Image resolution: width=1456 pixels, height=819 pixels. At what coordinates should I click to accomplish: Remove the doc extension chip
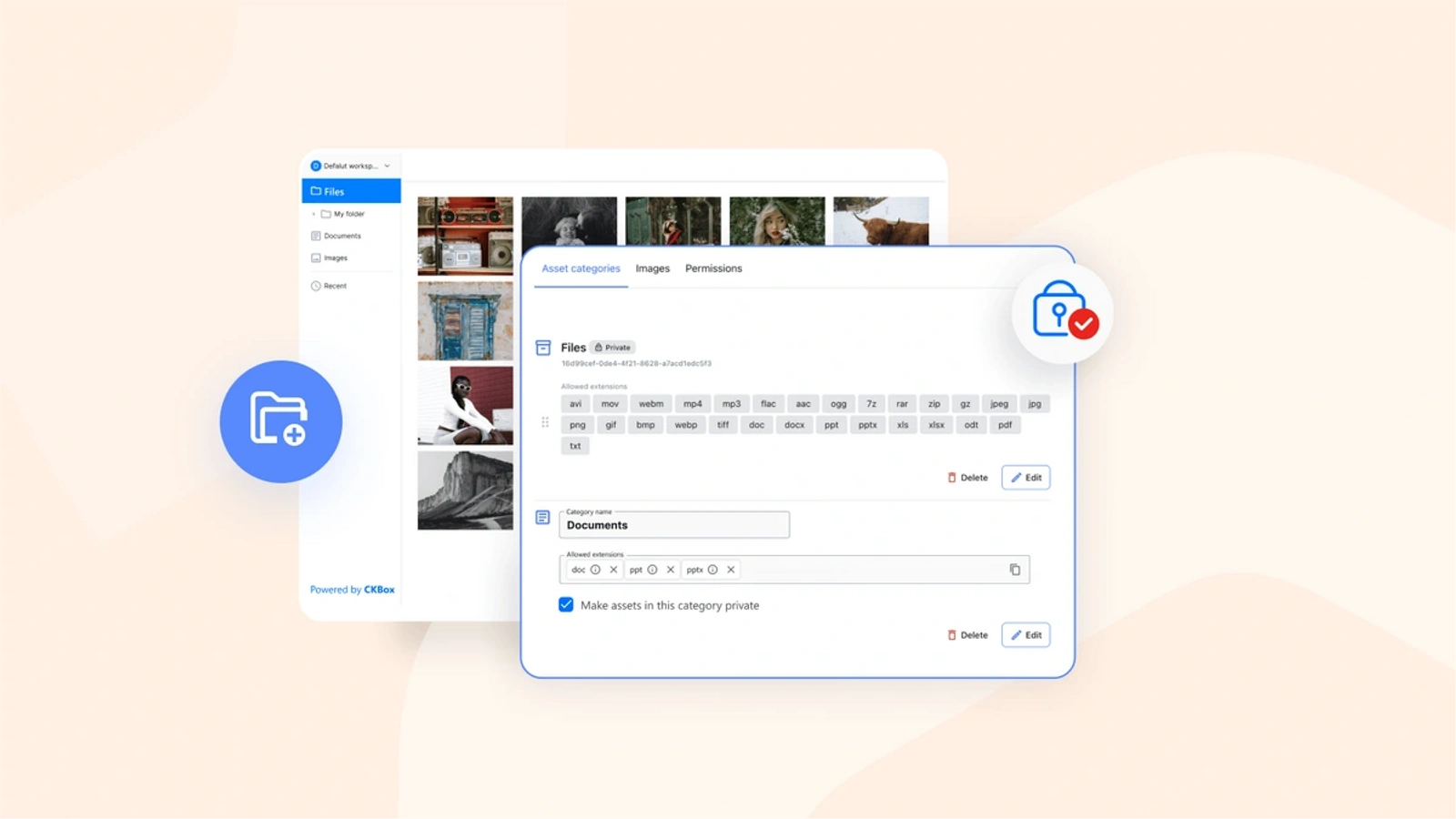click(x=613, y=570)
